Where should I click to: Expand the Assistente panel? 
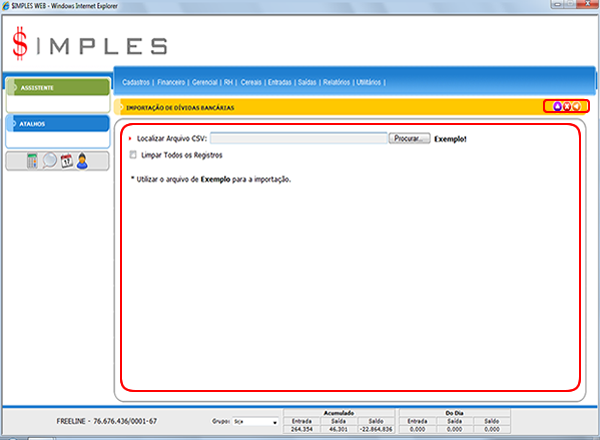(x=57, y=87)
